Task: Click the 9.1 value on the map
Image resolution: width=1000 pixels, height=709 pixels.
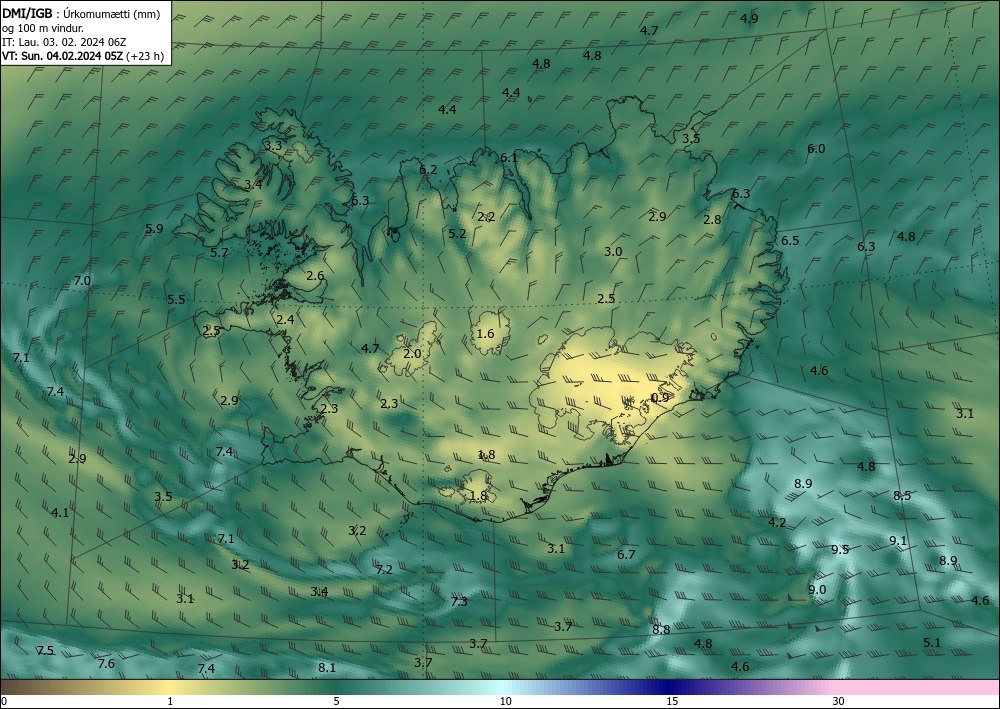Action: (898, 541)
